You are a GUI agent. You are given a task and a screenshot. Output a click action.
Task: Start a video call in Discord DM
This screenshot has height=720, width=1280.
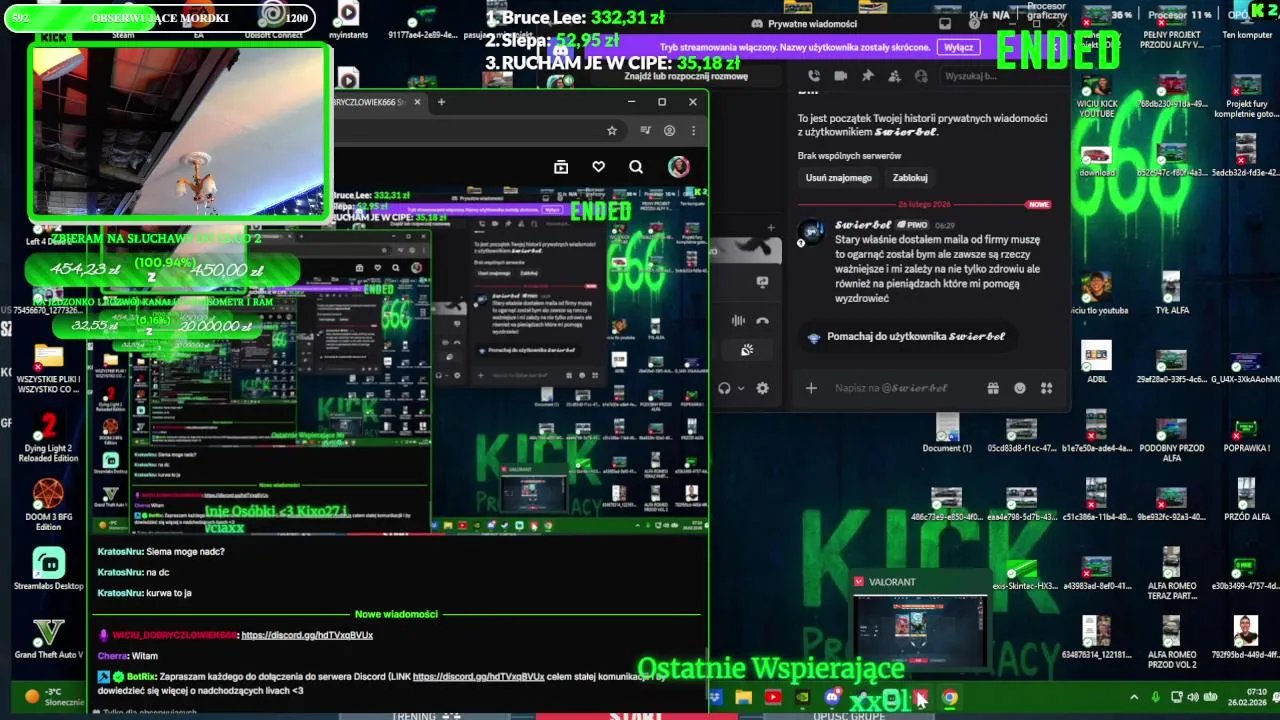click(841, 76)
